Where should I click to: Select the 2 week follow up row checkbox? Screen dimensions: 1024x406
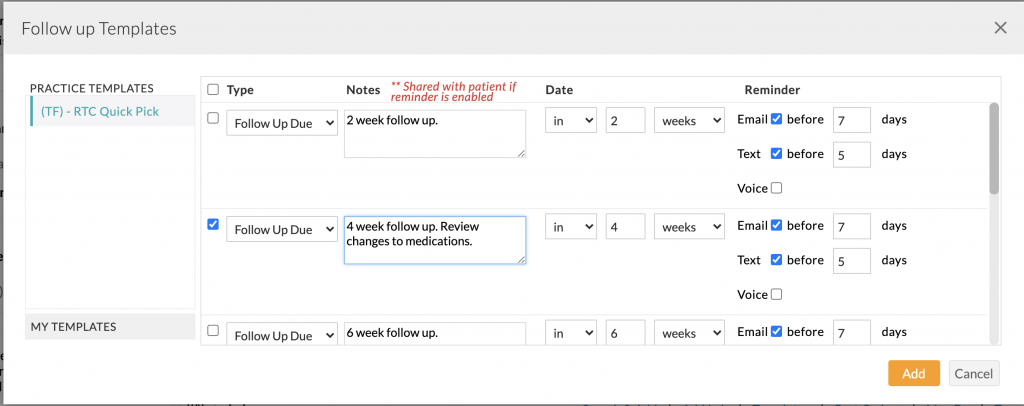tap(212, 118)
